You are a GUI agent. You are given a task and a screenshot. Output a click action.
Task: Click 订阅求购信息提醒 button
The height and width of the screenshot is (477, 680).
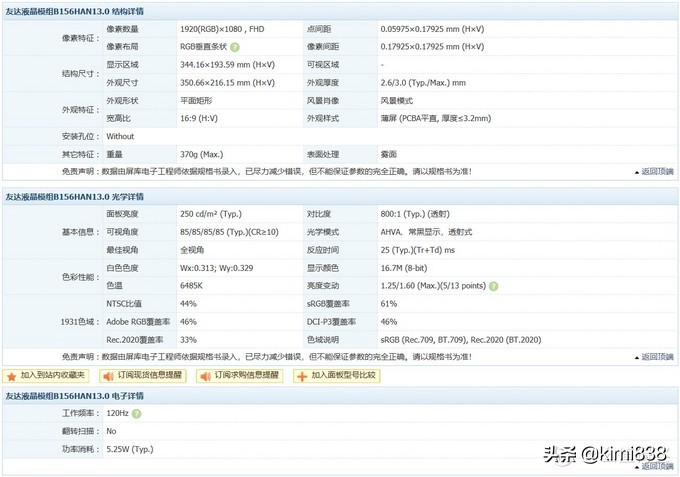(x=240, y=376)
